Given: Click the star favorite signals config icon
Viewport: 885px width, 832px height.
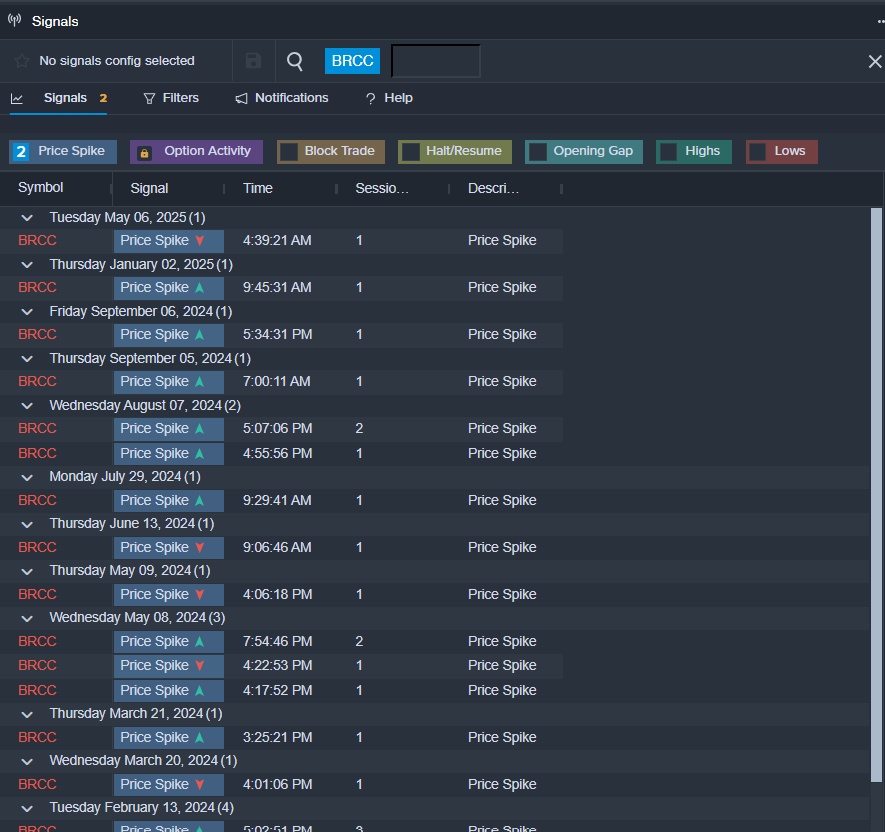Looking at the screenshot, I should pyautogui.click(x=21, y=61).
